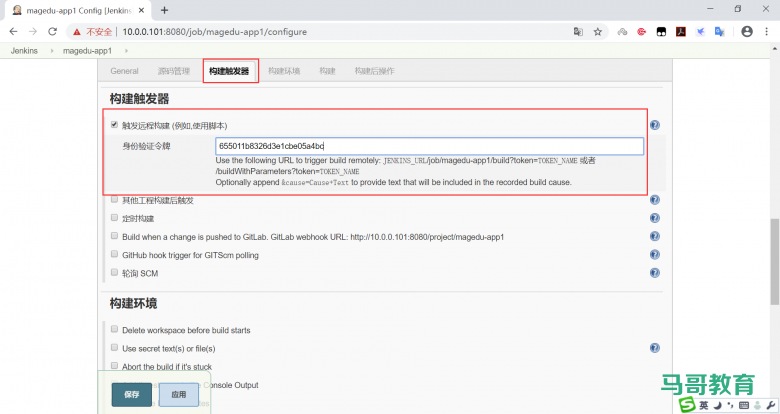780x414 pixels.
Task: Click the page vertical scrollbar
Action: 775,262
